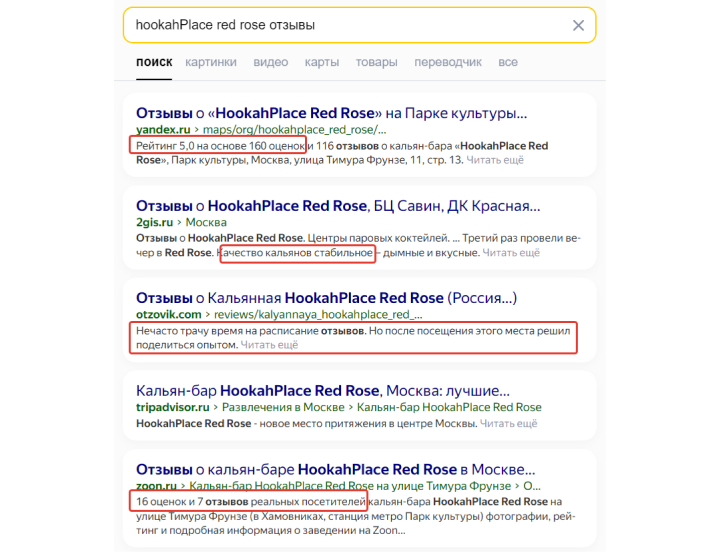Click the text 'Качество кальянов стабильное'
720x552 pixels.
pos(295,253)
